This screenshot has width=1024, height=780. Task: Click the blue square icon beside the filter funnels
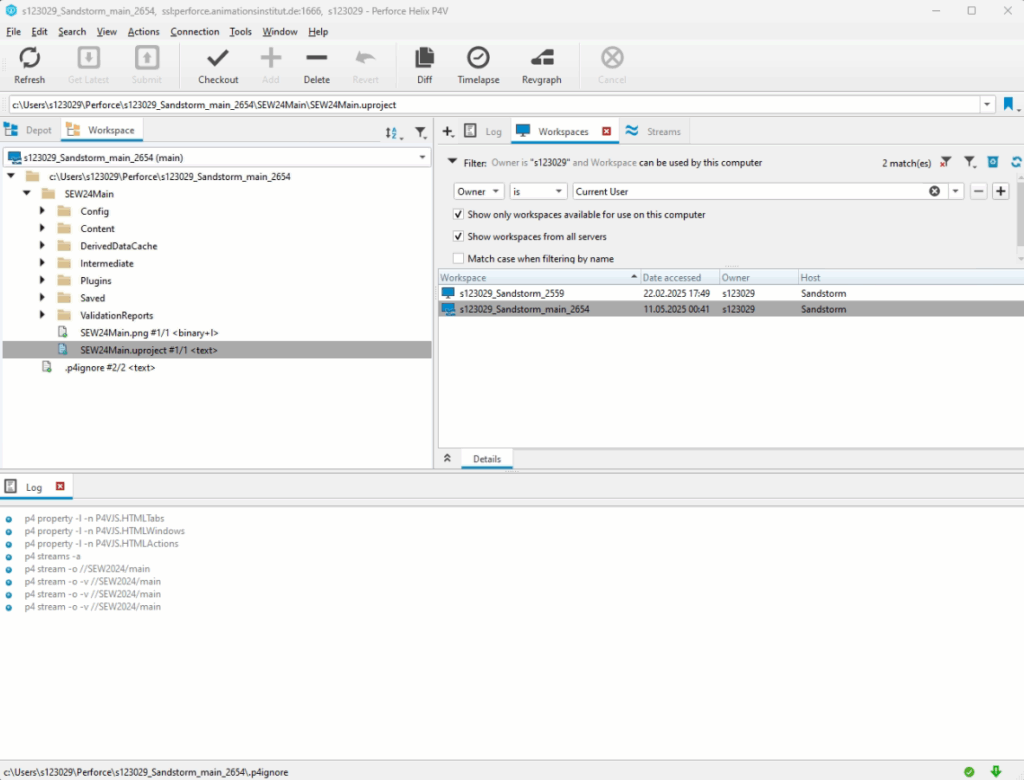[x=993, y=162]
